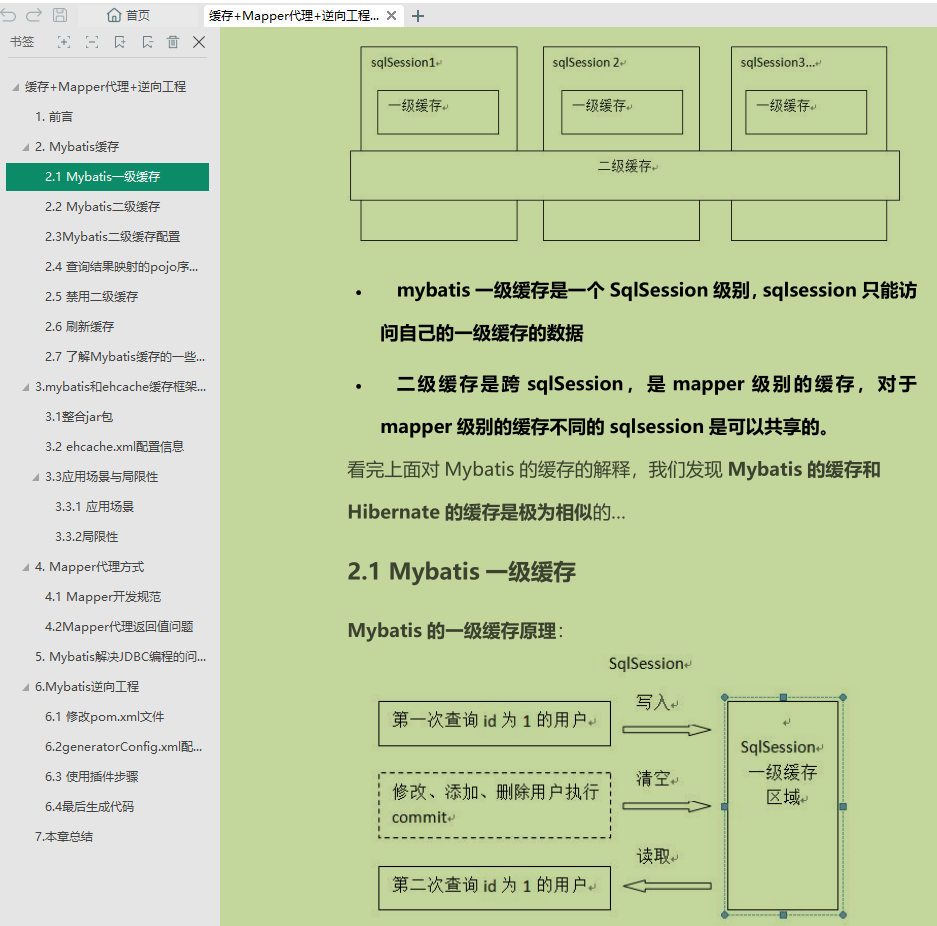The width and height of the screenshot is (937, 926).
Task: Click the sqlSession1 box label in diagram
Action: click(403, 62)
